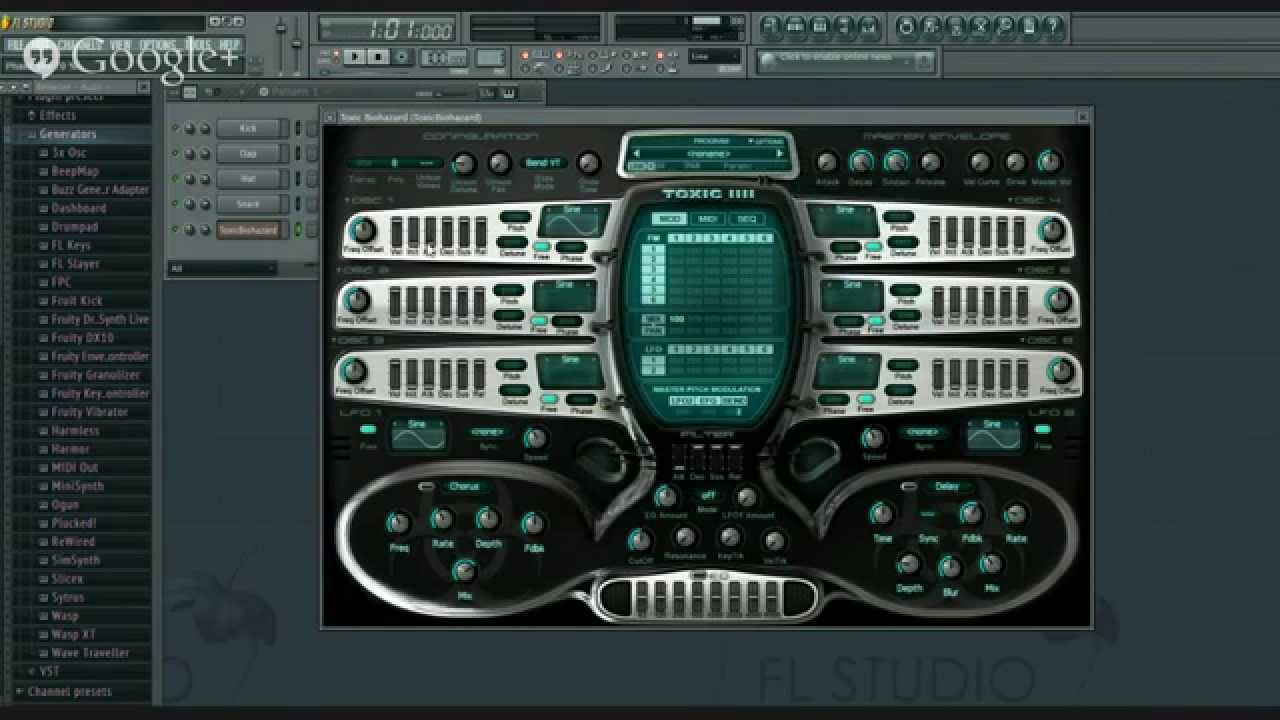The image size is (1280, 720).
Task: Open the step sequencer view icon
Action: pos(796,26)
